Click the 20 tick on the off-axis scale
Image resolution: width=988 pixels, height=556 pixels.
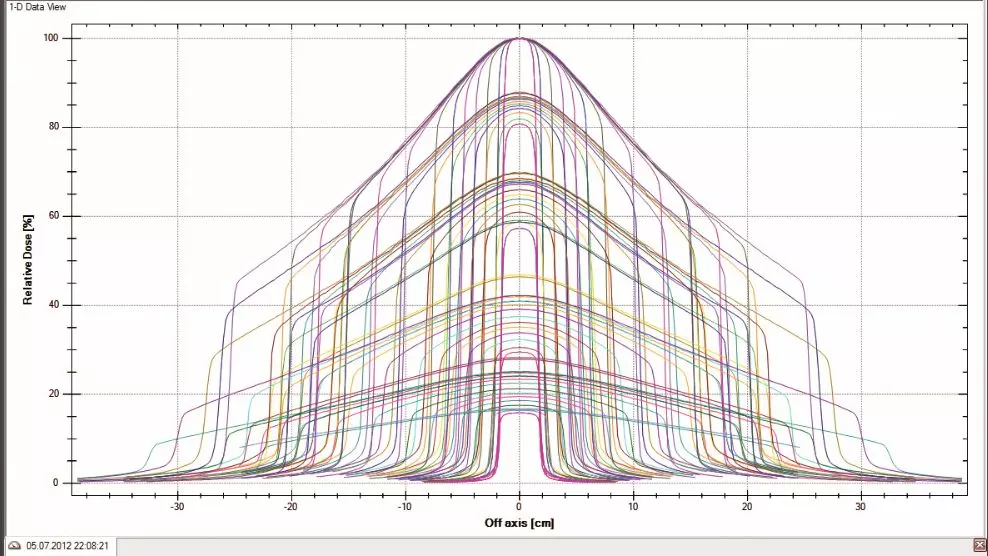747,506
